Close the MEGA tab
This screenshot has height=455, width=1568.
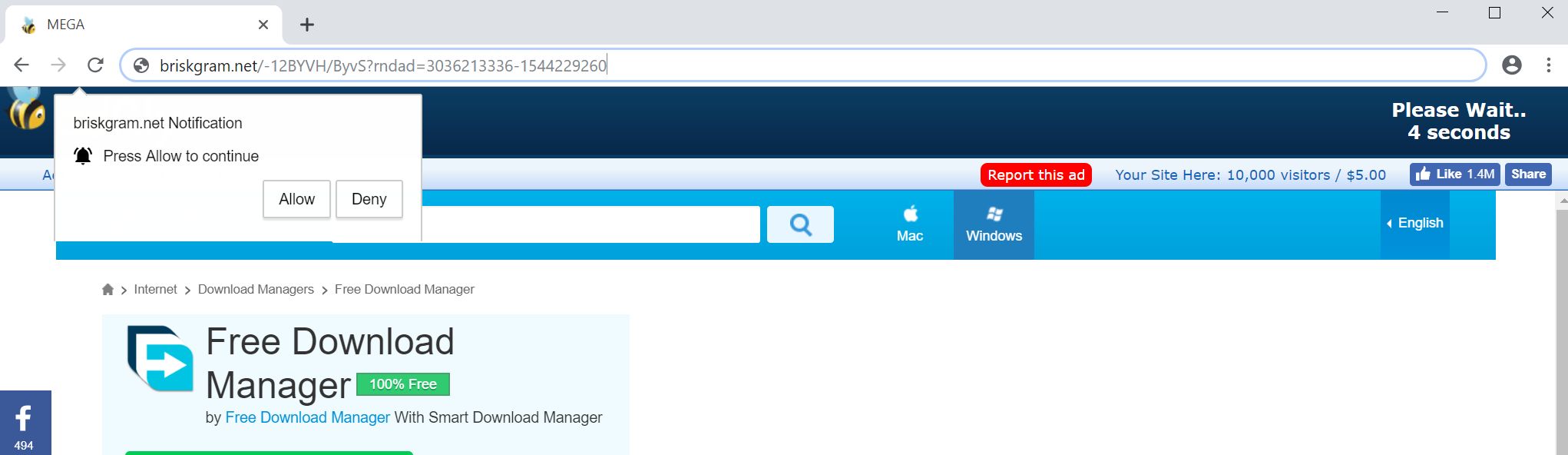click(x=263, y=25)
